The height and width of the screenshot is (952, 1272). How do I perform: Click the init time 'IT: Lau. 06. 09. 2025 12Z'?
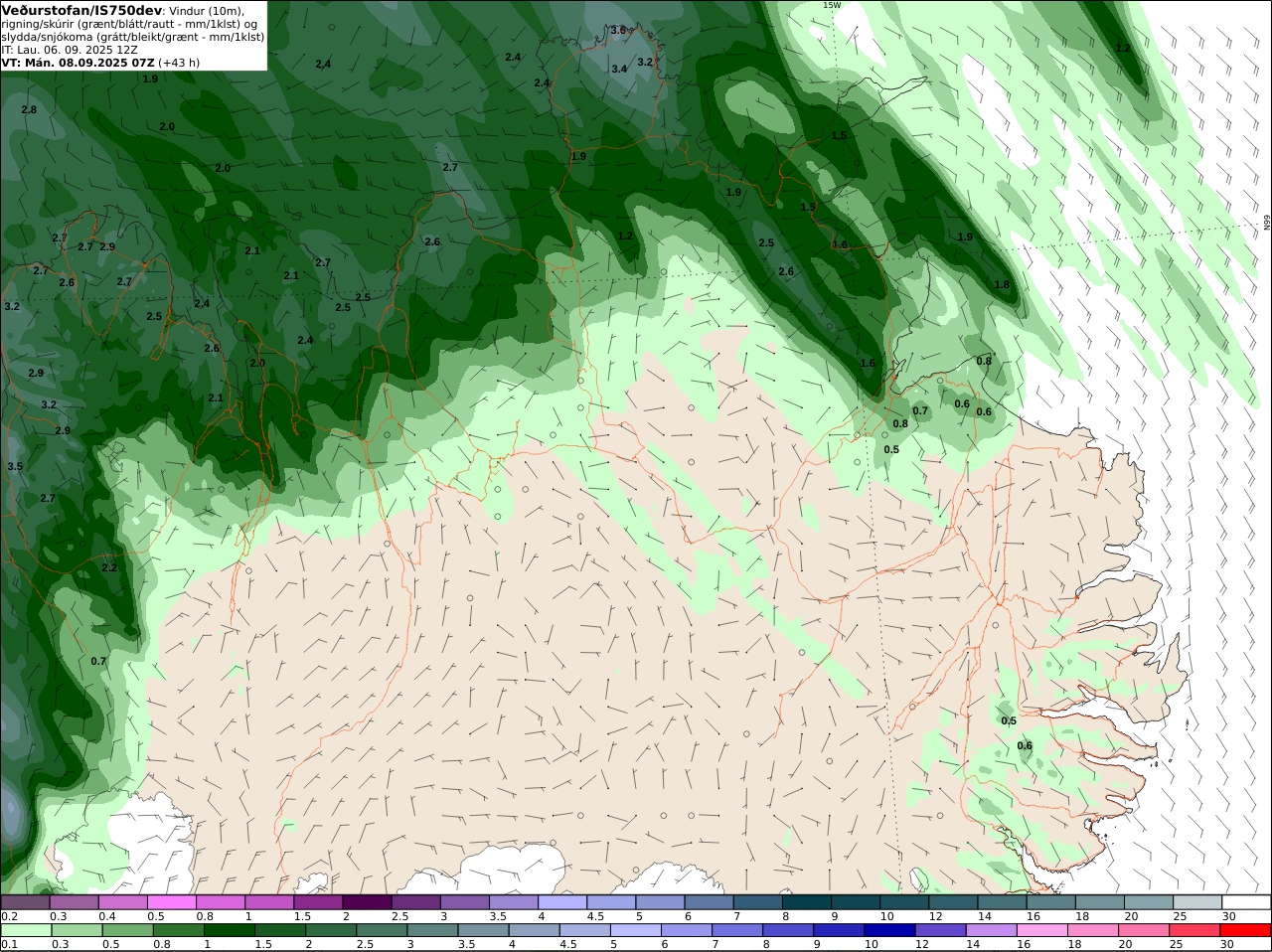[x=70, y=49]
